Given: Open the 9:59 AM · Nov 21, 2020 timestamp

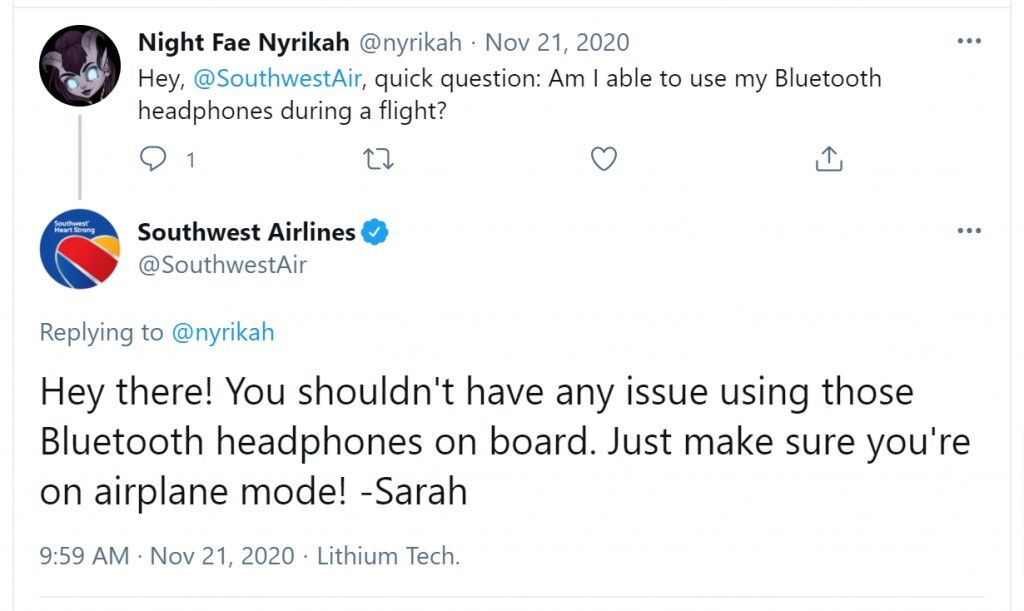Looking at the screenshot, I should pos(167,556).
